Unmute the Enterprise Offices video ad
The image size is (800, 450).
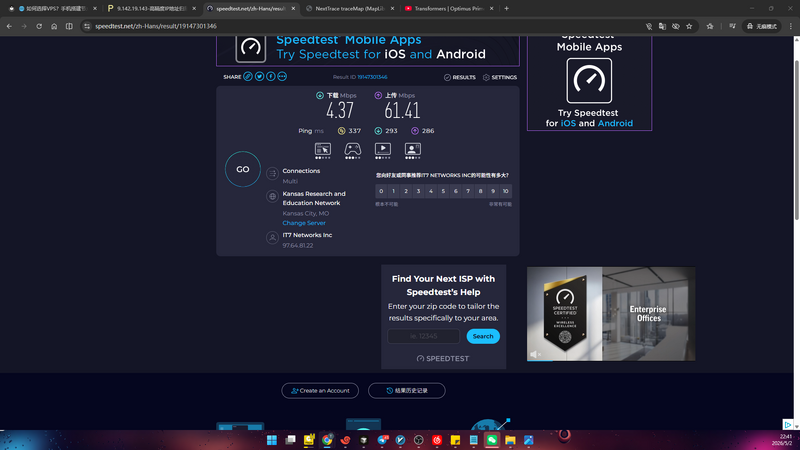[x=535, y=354]
